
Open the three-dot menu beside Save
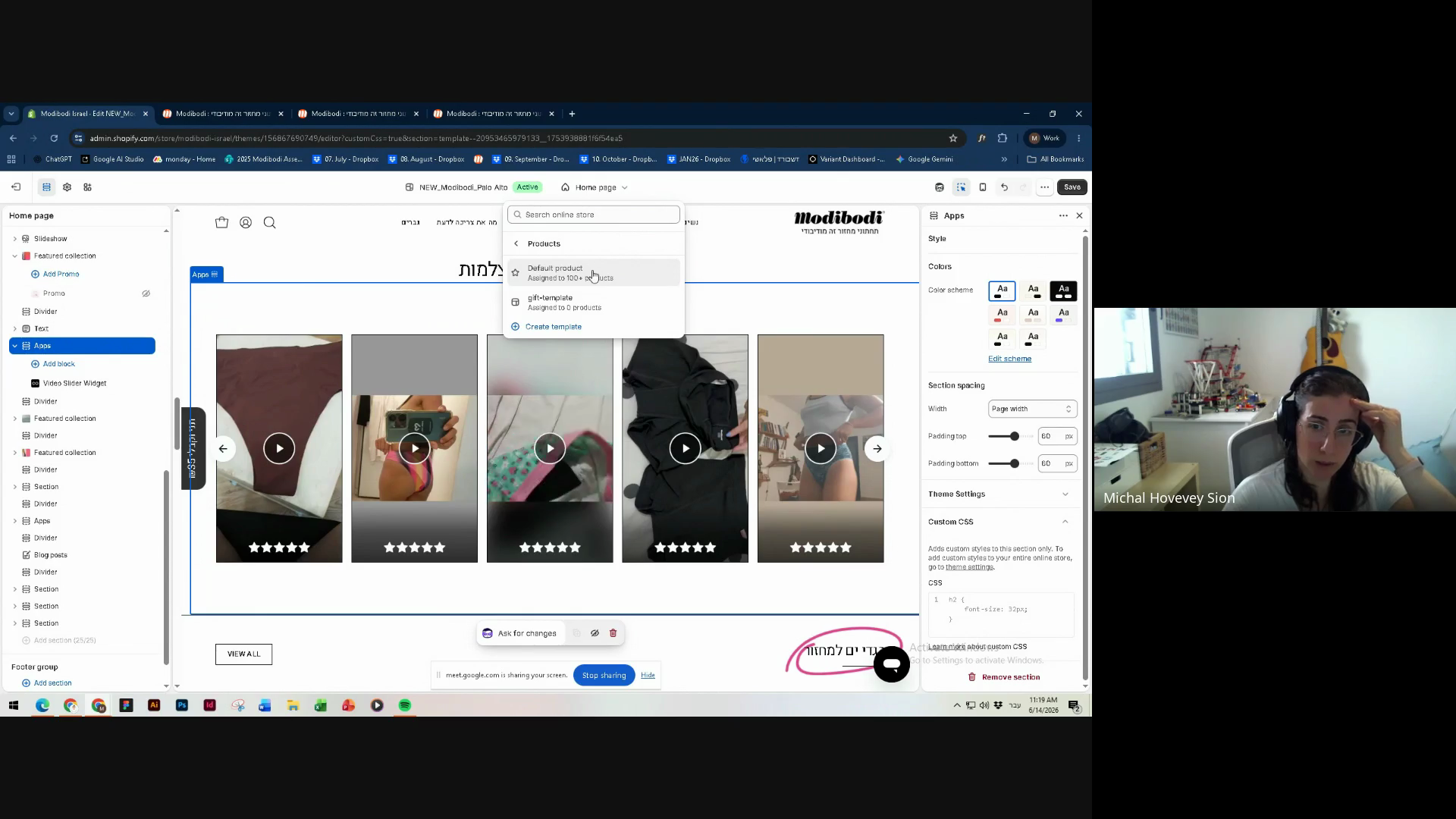point(1044,187)
